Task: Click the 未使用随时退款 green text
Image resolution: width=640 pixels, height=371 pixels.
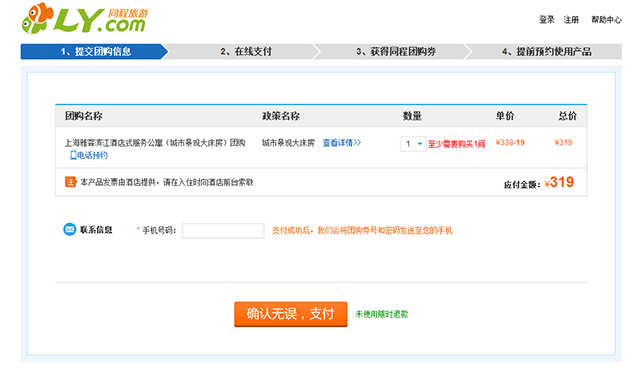Action: click(382, 314)
